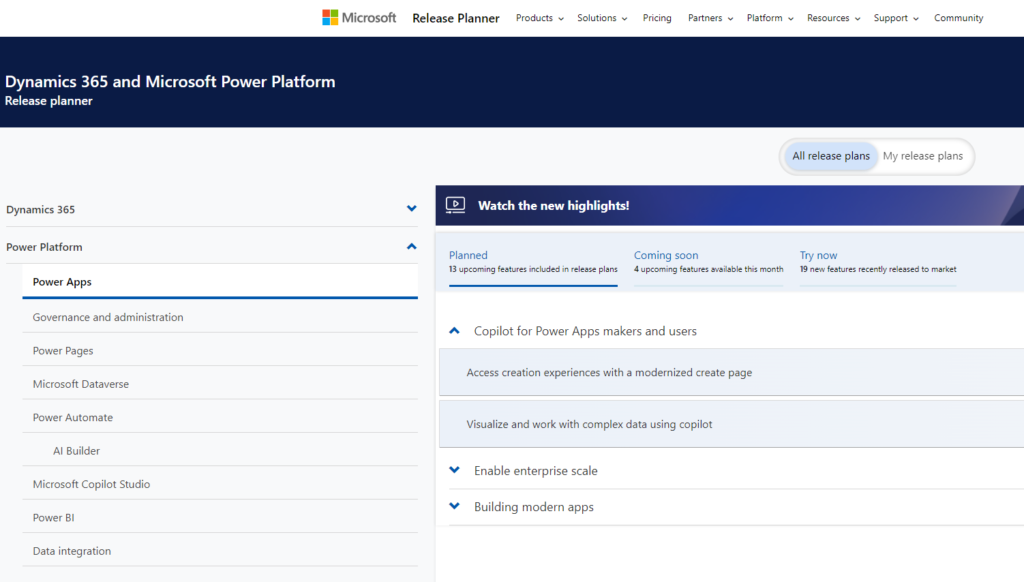
Task: Go to the Pricing page
Action: click(x=657, y=18)
